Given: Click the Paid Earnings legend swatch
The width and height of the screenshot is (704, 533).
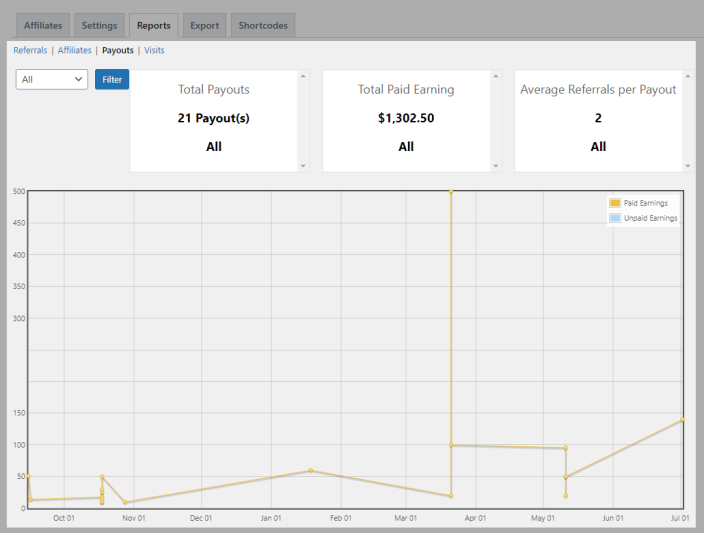Looking at the screenshot, I should 615,203.
